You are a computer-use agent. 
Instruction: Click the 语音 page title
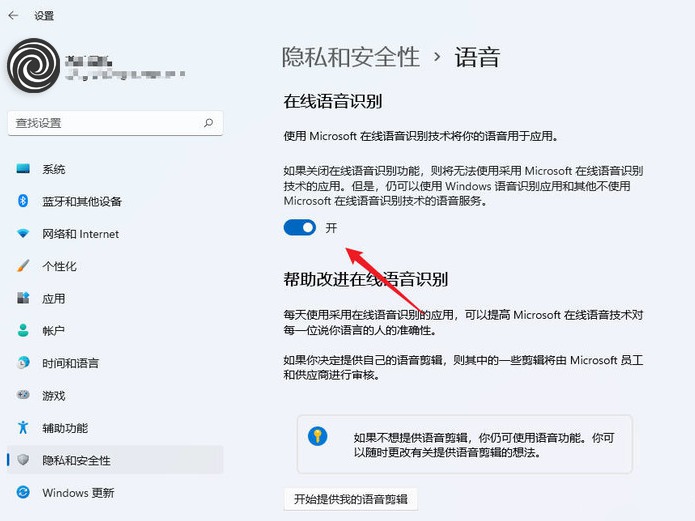477,57
